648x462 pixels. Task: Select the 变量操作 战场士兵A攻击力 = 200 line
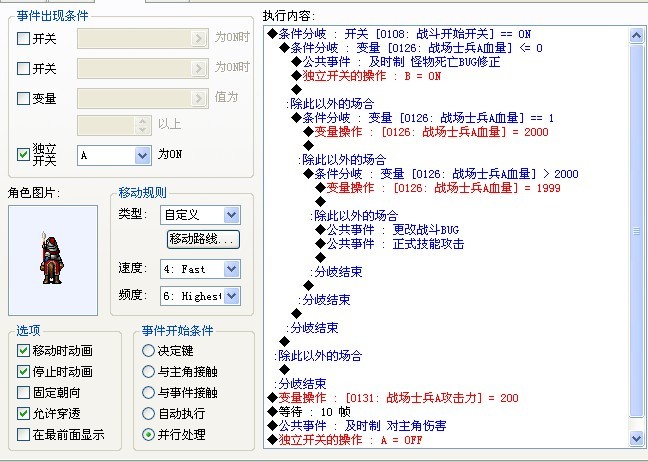pyautogui.click(x=393, y=398)
